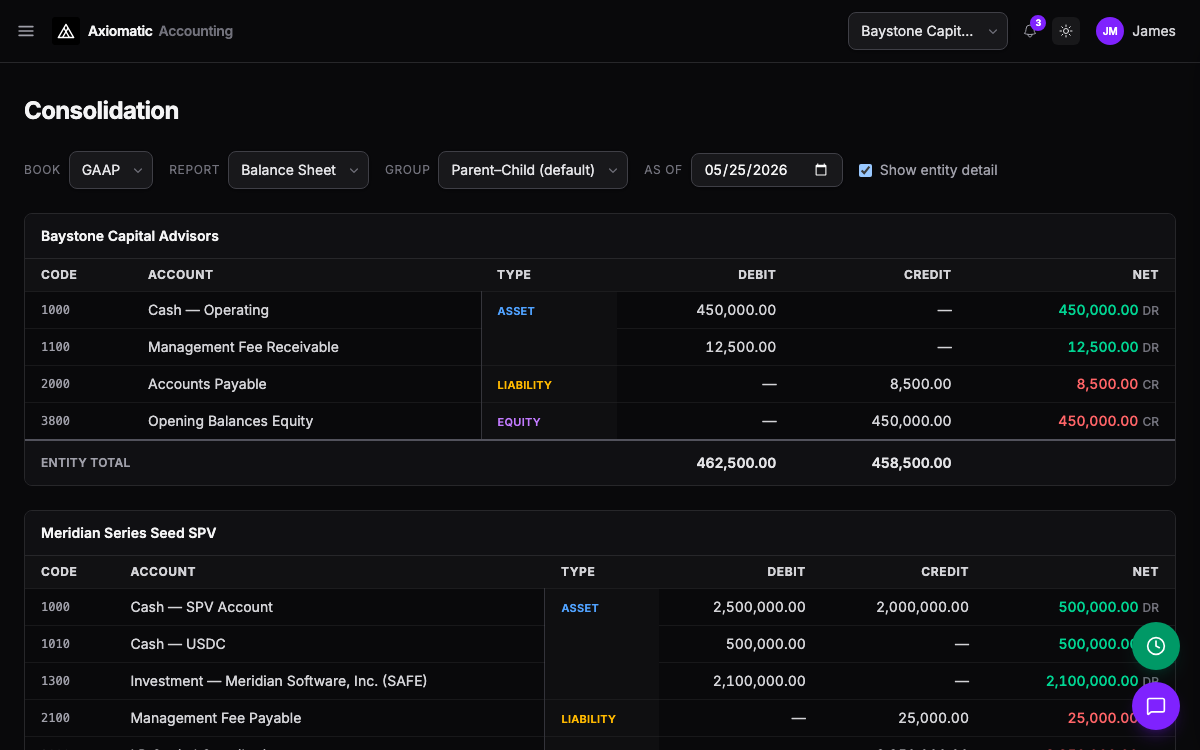The height and width of the screenshot is (750, 1200).
Task: Click the James user name
Action: pos(1154,31)
